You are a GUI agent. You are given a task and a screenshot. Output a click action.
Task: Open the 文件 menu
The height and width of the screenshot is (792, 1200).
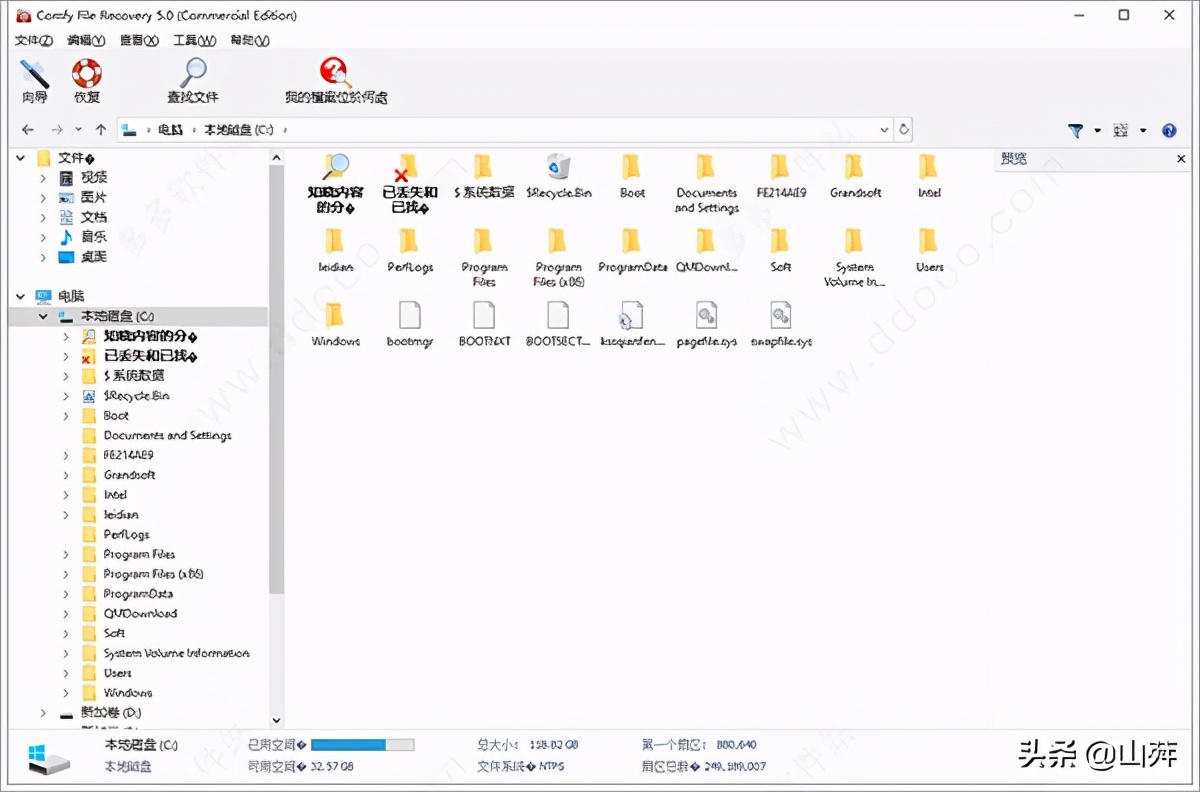coord(32,40)
